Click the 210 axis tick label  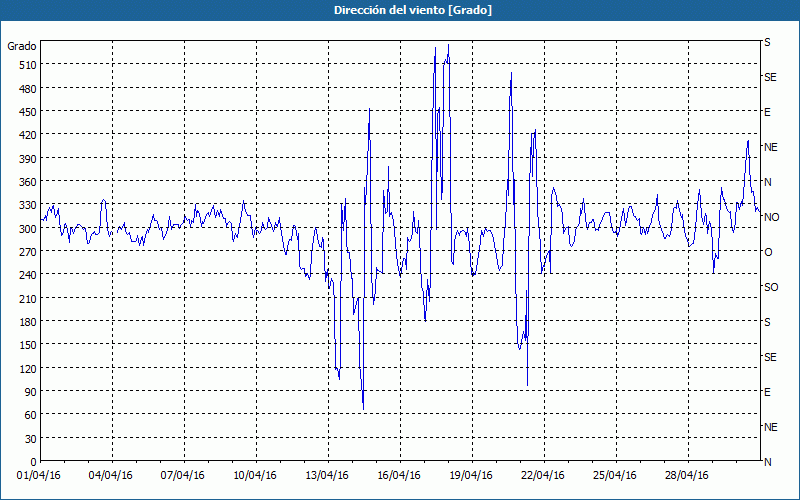pos(27,298)
